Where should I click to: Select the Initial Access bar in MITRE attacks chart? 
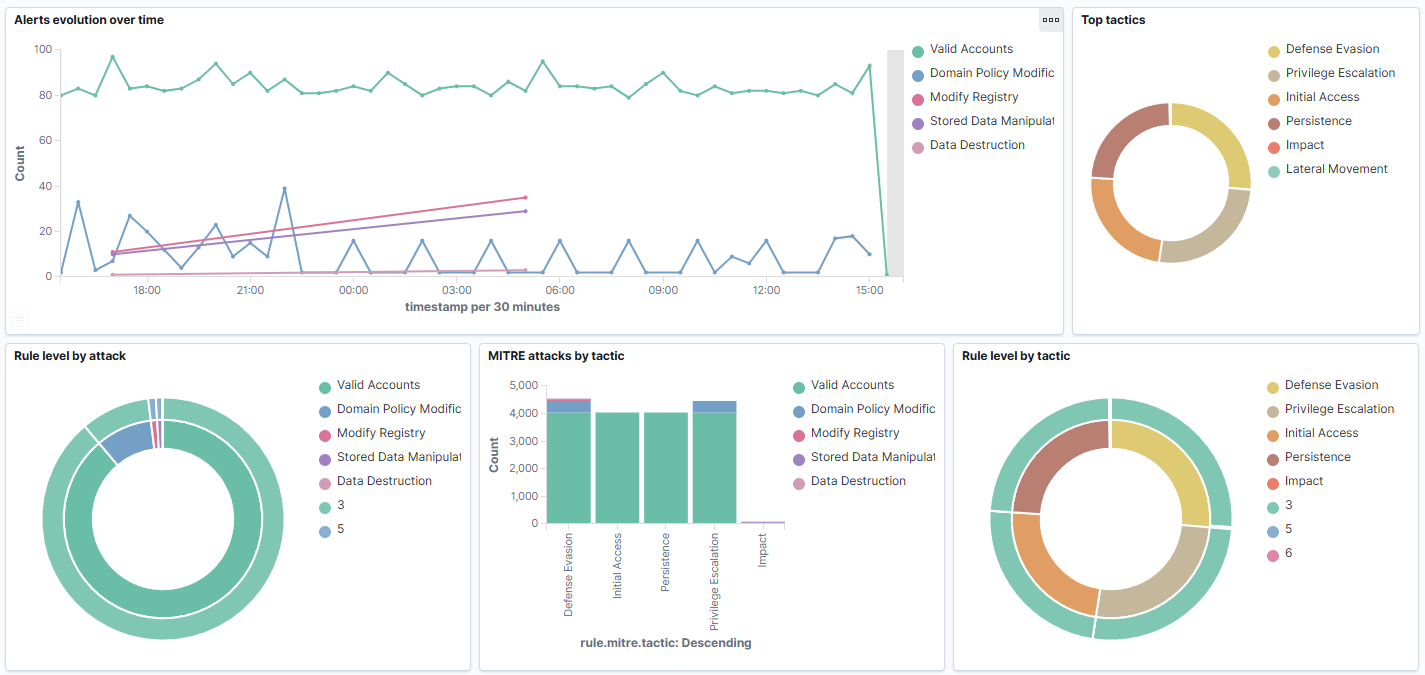(617, 468)
